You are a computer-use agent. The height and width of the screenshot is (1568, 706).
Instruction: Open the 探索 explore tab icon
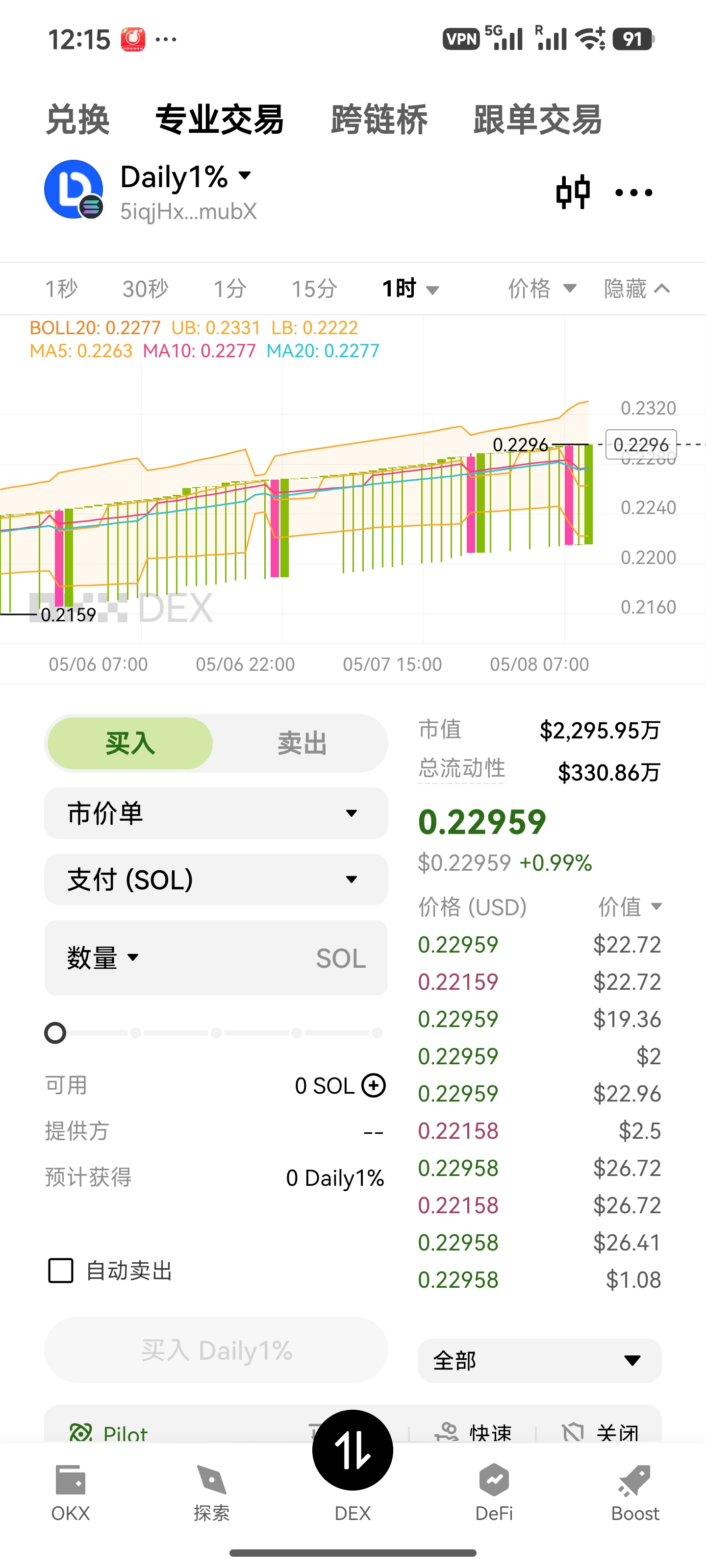[x=211, y=1480]
